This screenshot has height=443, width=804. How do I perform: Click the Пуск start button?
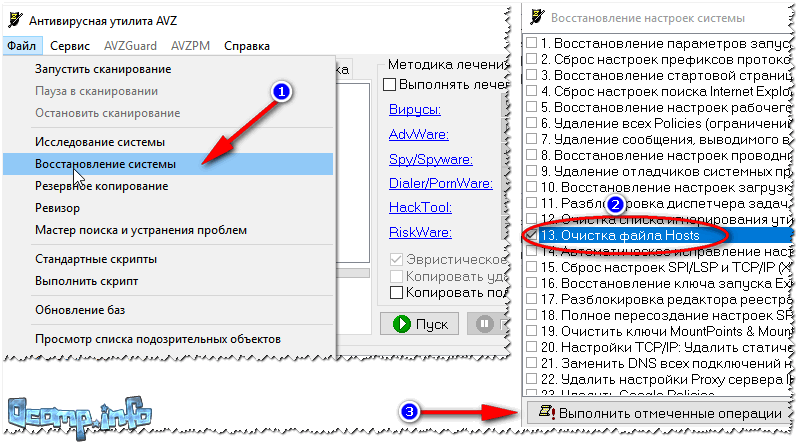click(x=419, y=324)
